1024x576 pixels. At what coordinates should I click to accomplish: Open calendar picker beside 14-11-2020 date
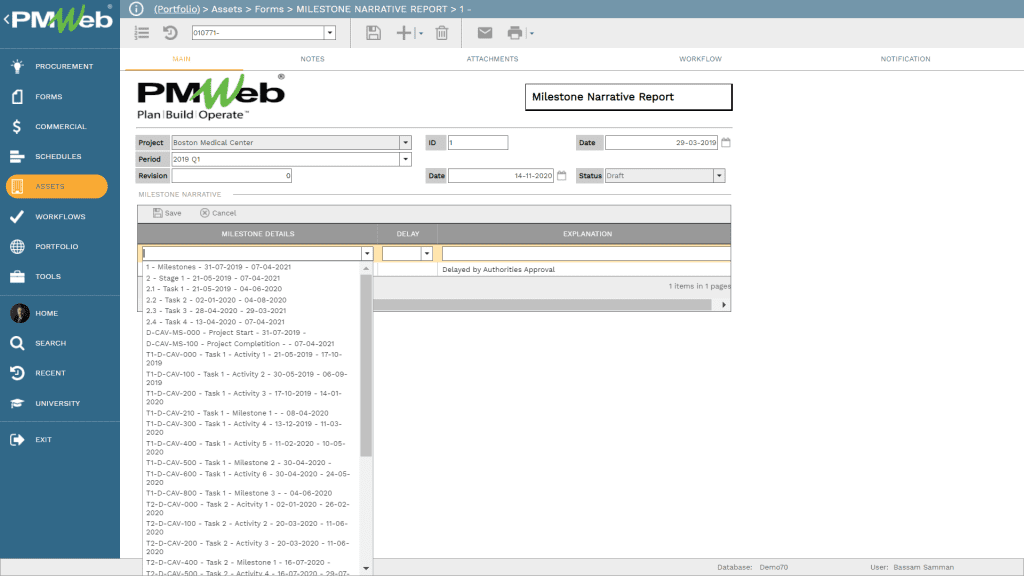(562, 176)
